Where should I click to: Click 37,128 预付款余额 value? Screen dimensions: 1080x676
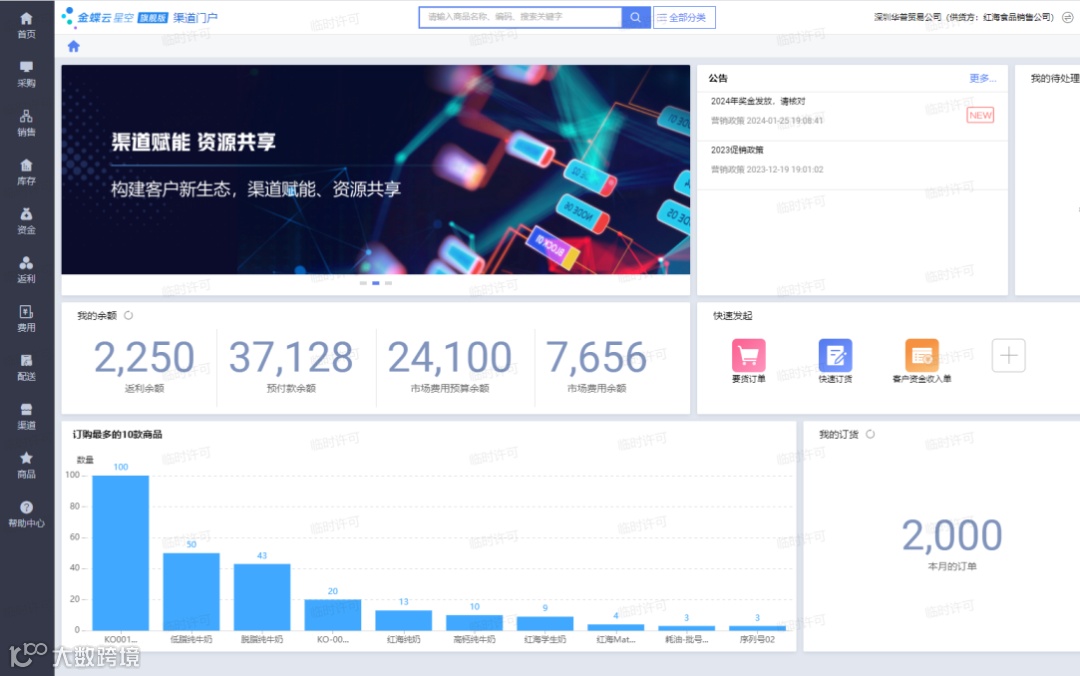(x=291, y=358)
